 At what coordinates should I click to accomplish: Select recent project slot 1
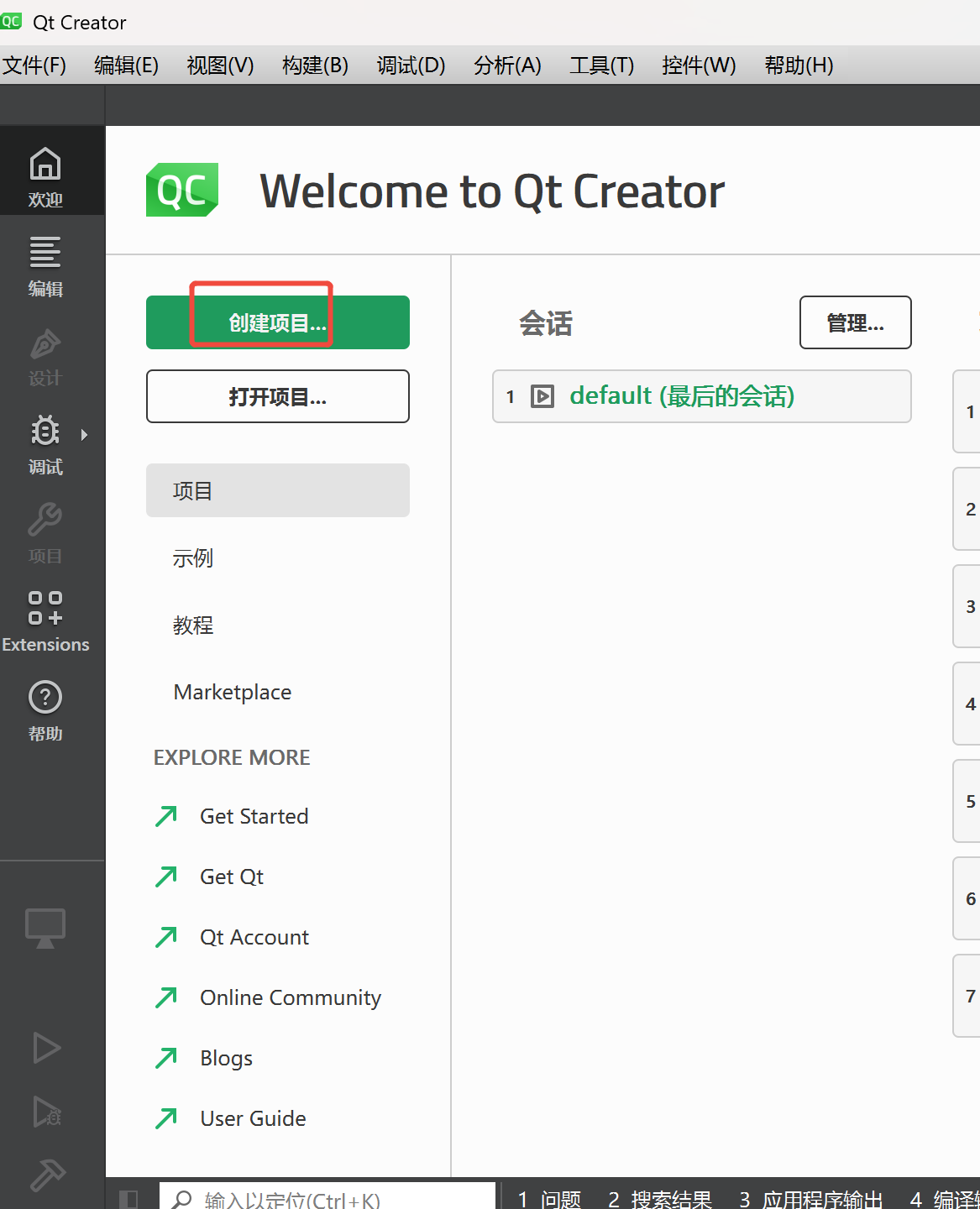(x=967, y=411)
